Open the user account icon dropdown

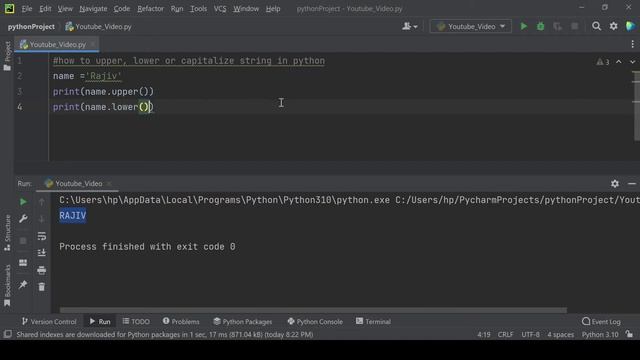tap(410, 27)
